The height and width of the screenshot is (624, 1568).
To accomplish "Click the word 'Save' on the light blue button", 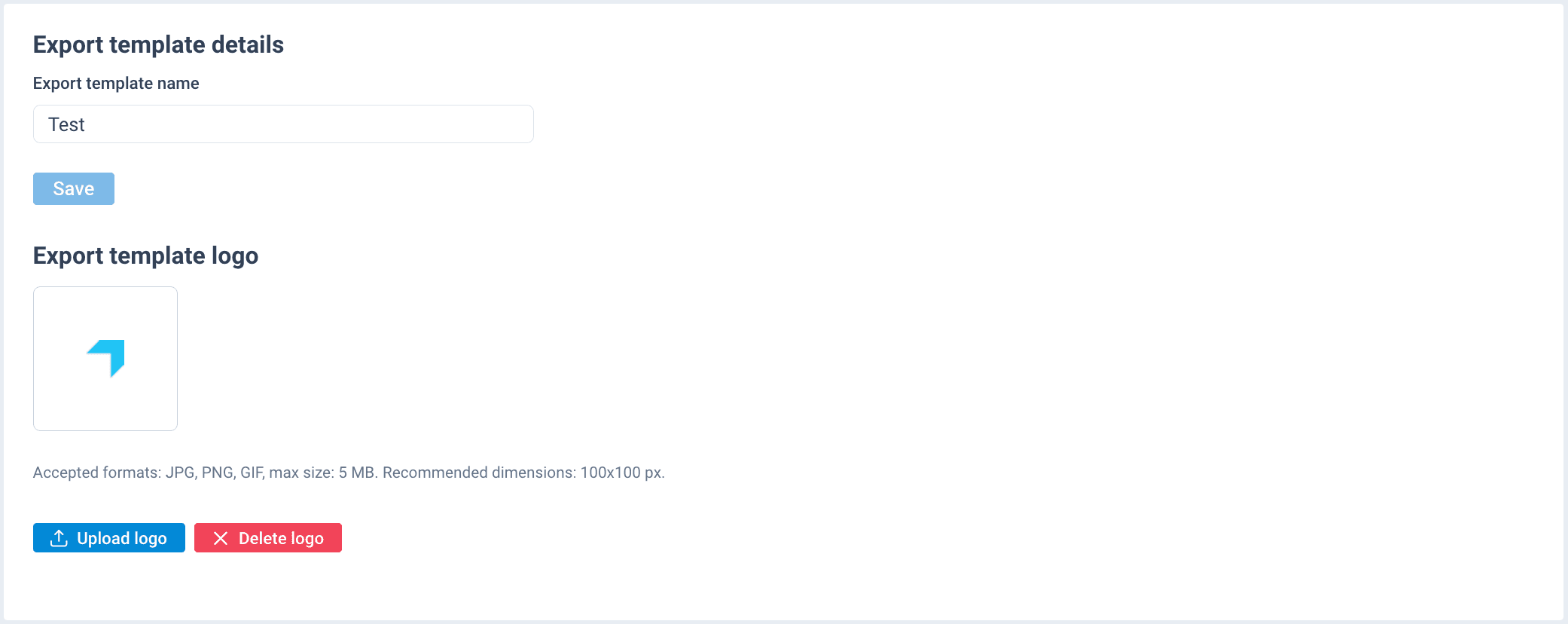I will (x=74, y=188).
